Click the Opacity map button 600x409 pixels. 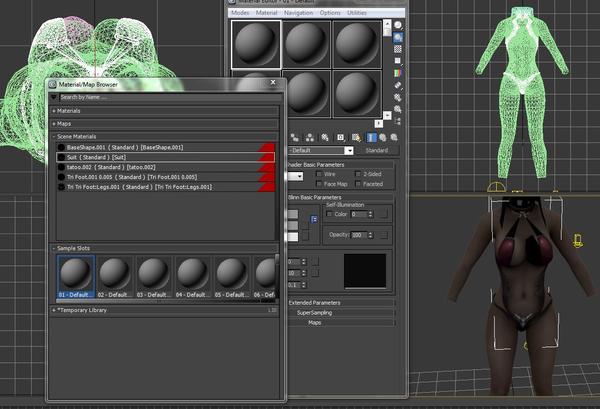pos(384,235)
